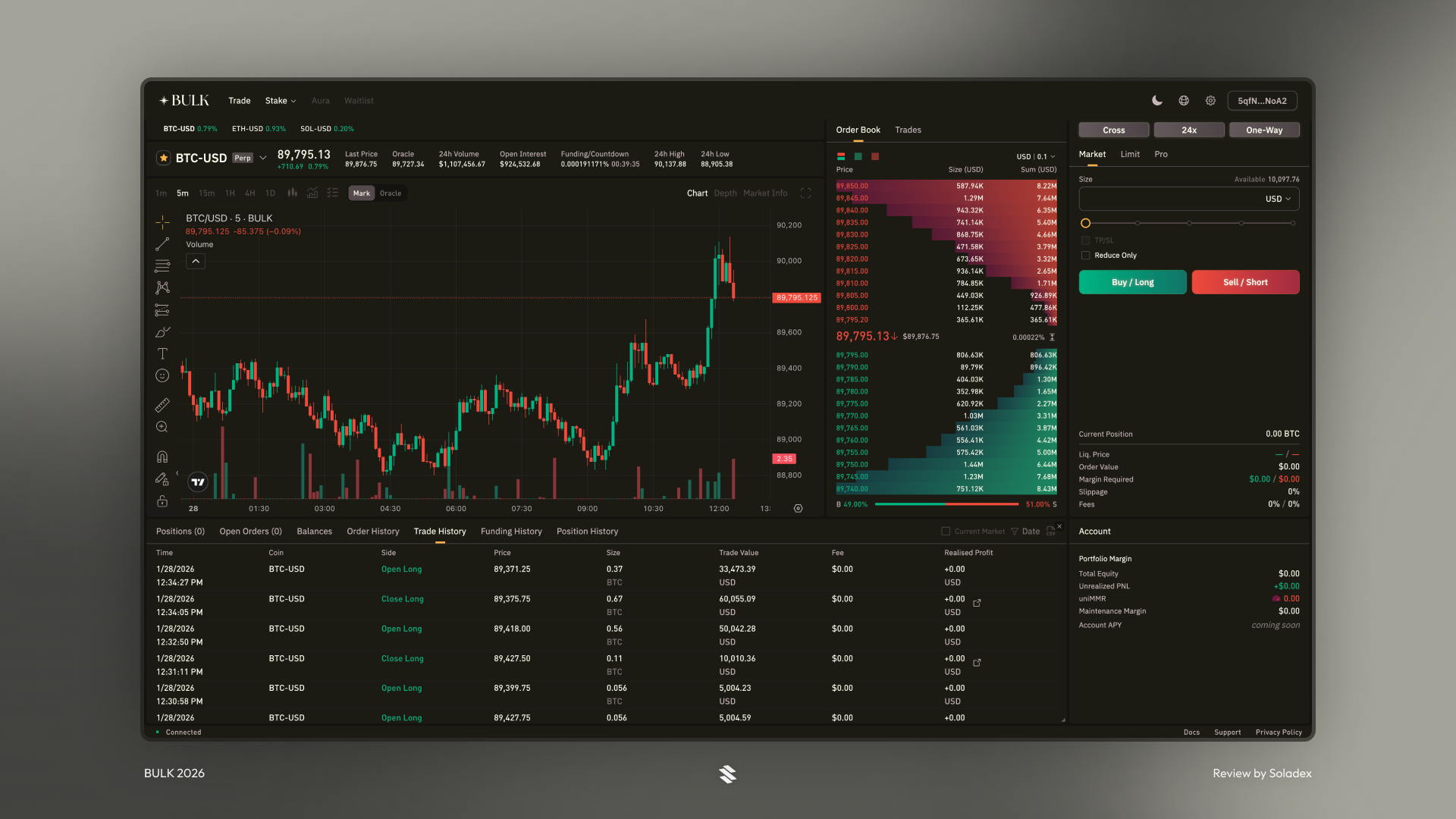
Task: Check the Current Market filter checkbox
Action: pyautogui.click(x=946, y=531)
